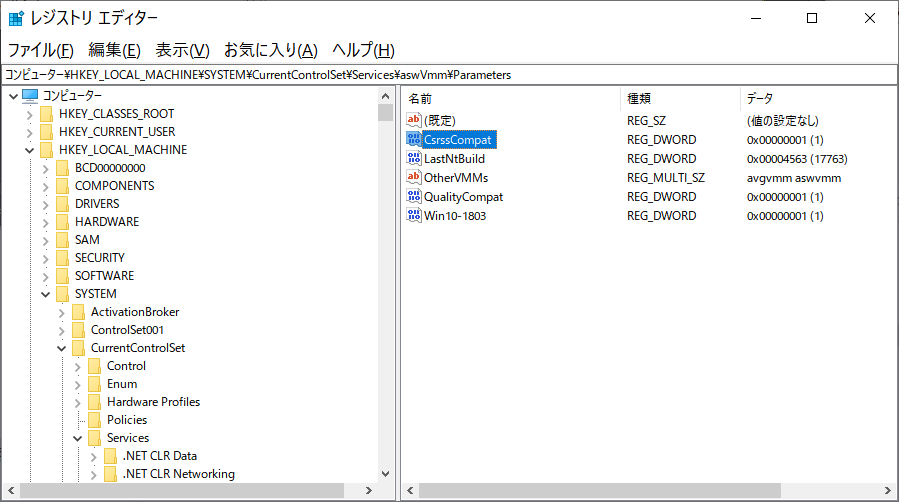This screenshot has width=899, height=502.
Task: Click the SAM folder icon
Action: [62, 240]
